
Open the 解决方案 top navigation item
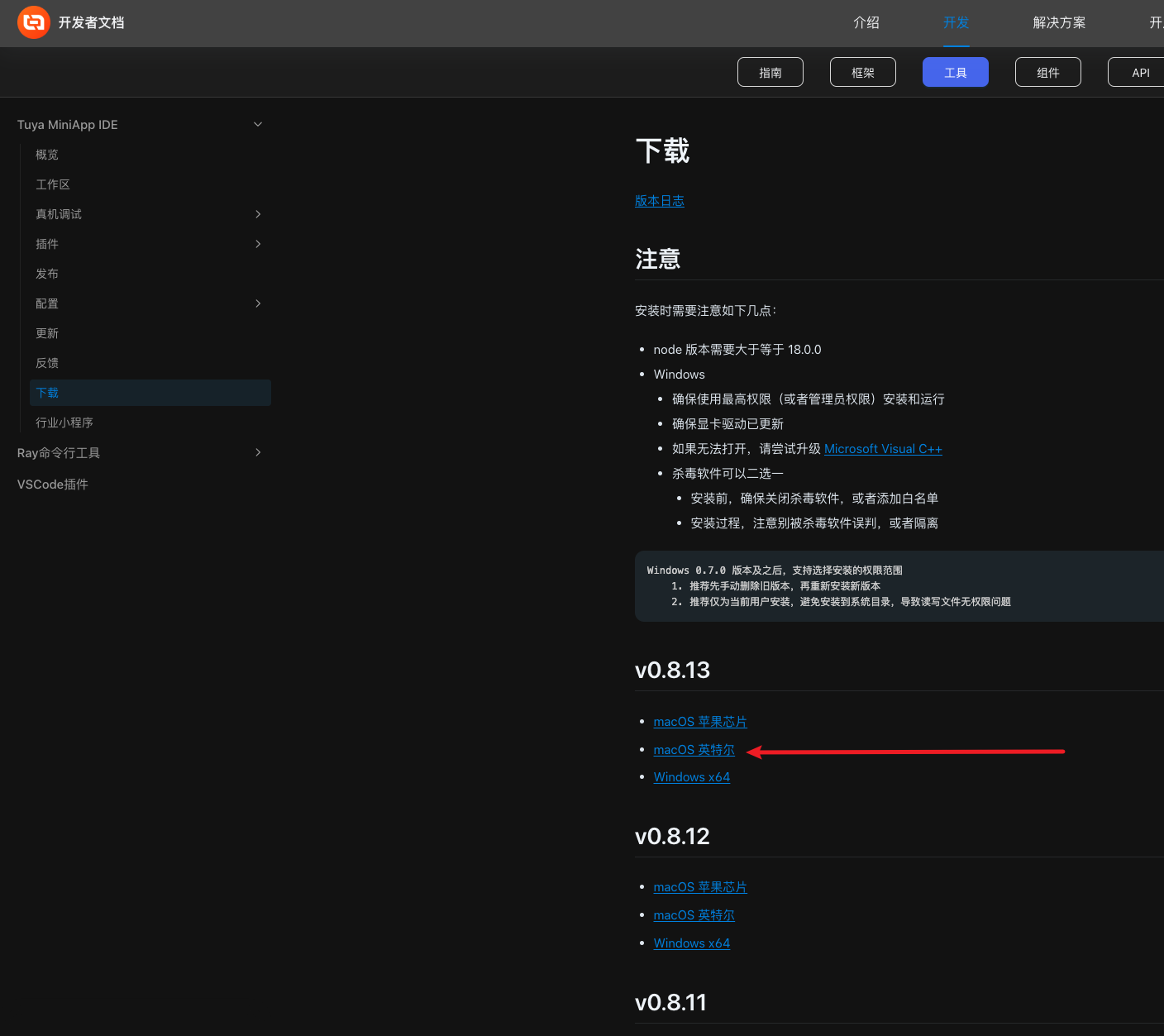point(1059,22)
